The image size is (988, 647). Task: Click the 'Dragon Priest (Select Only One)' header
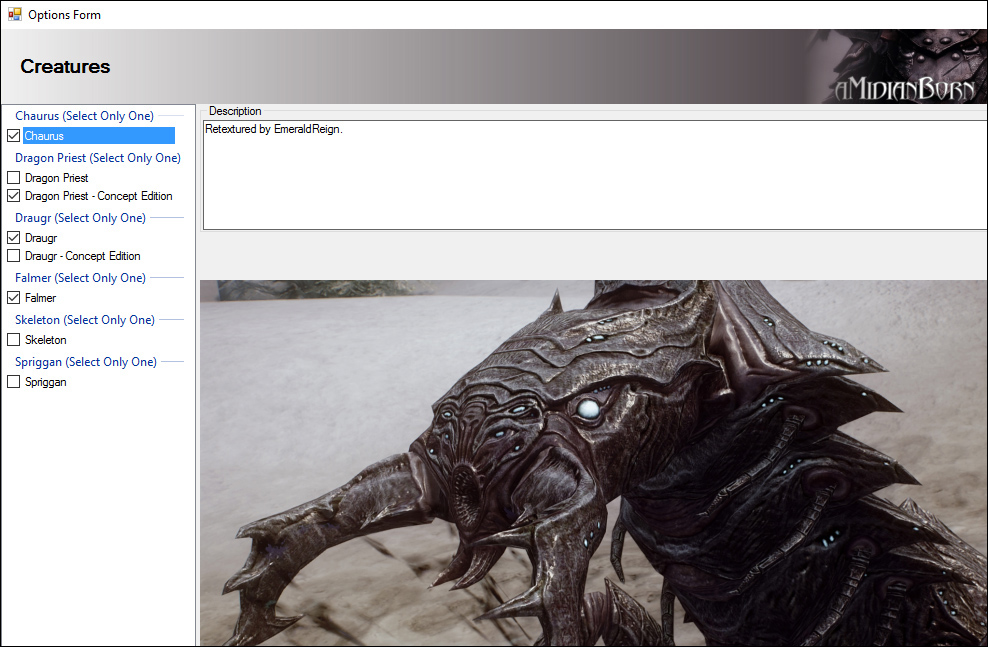pyautogui.click(x=98, y=157)
